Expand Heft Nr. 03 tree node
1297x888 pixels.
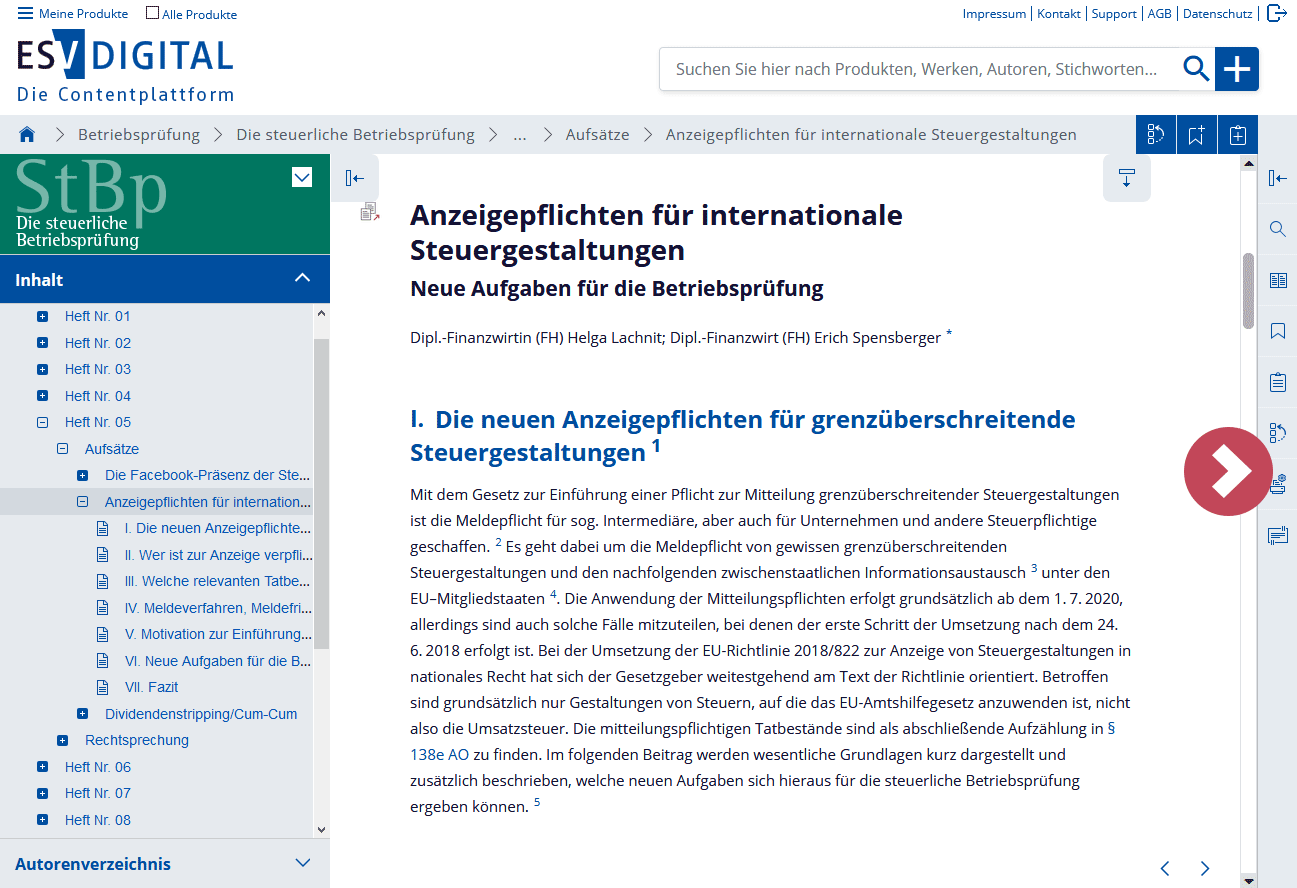42,369
